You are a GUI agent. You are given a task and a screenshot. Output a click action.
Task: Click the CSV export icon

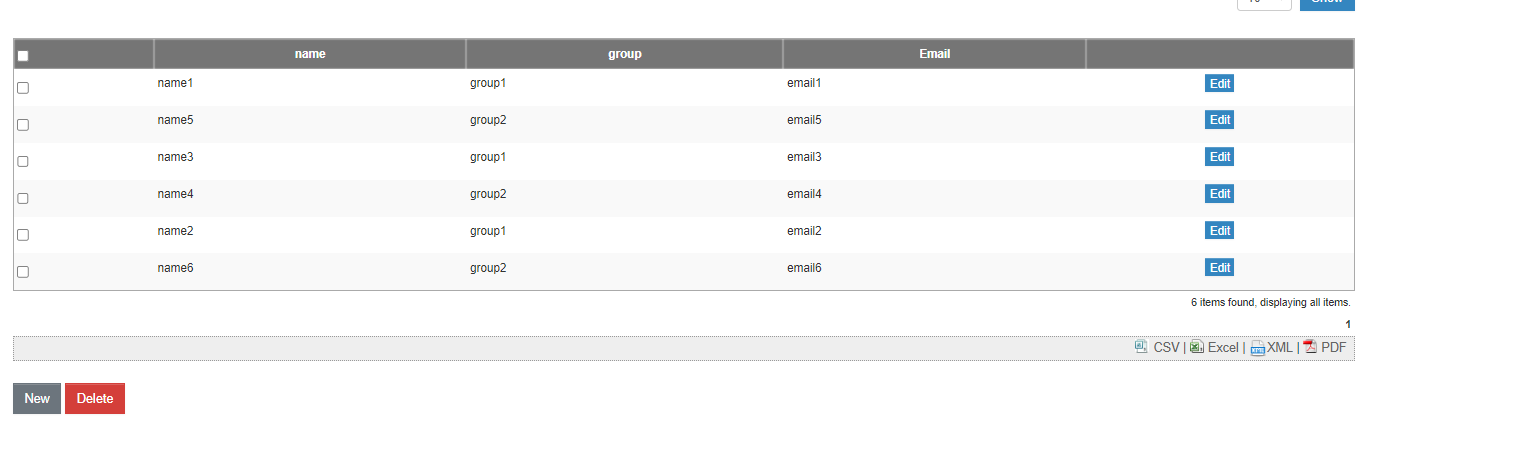[1141, 347]
